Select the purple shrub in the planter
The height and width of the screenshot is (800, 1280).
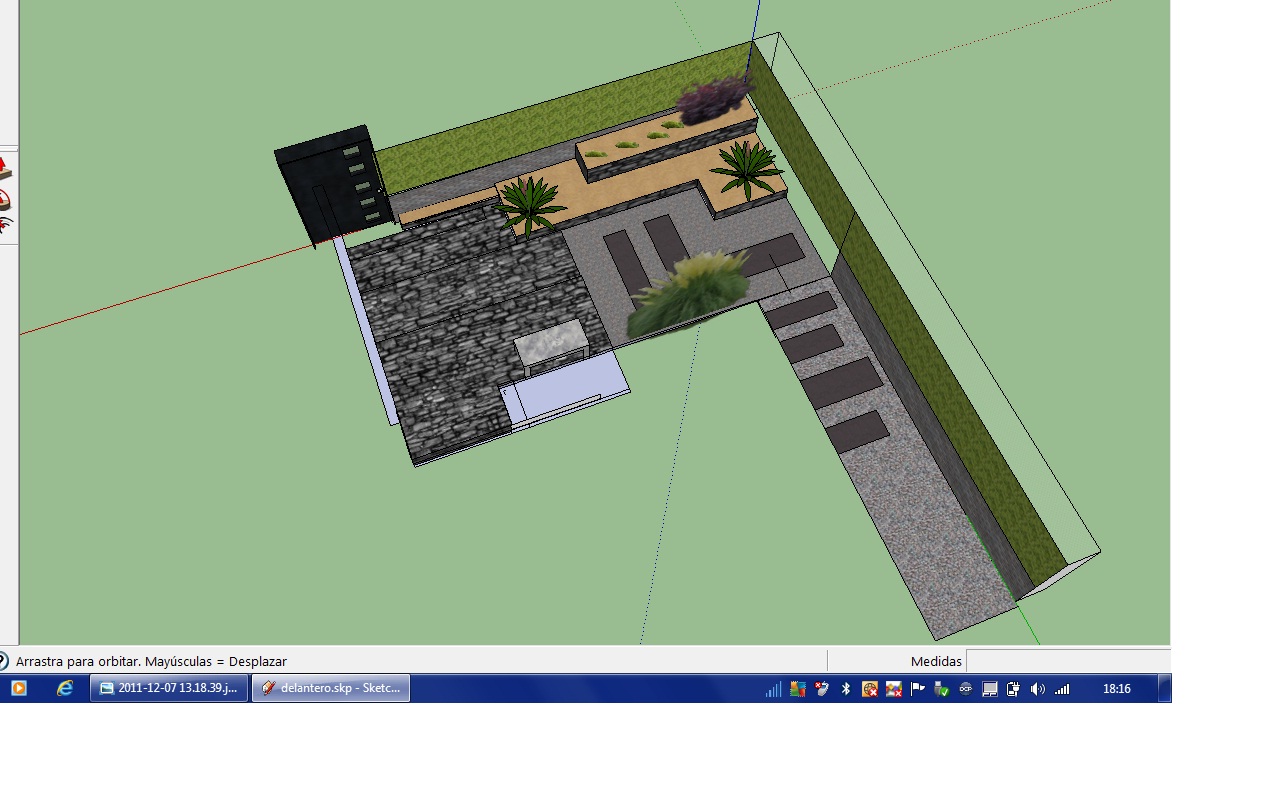pyautogui.click(x=713, y=99)
